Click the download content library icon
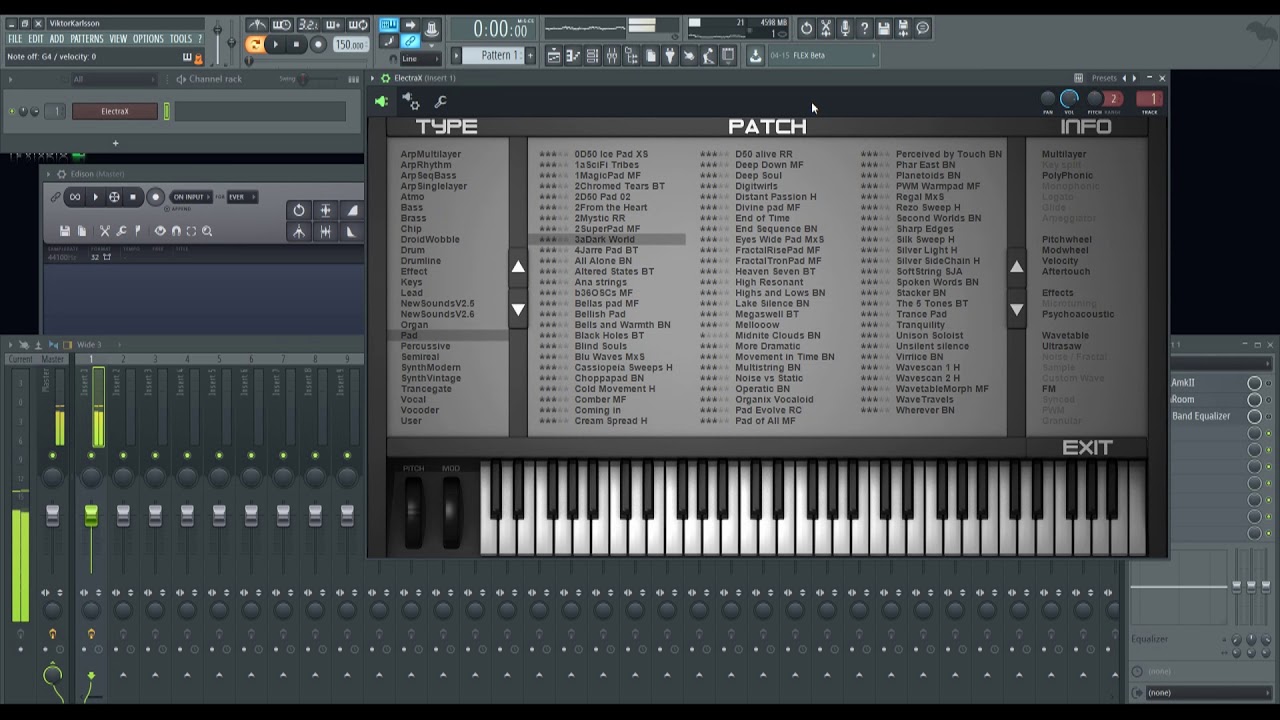The image size is (1280, 720). click(755, 56)
